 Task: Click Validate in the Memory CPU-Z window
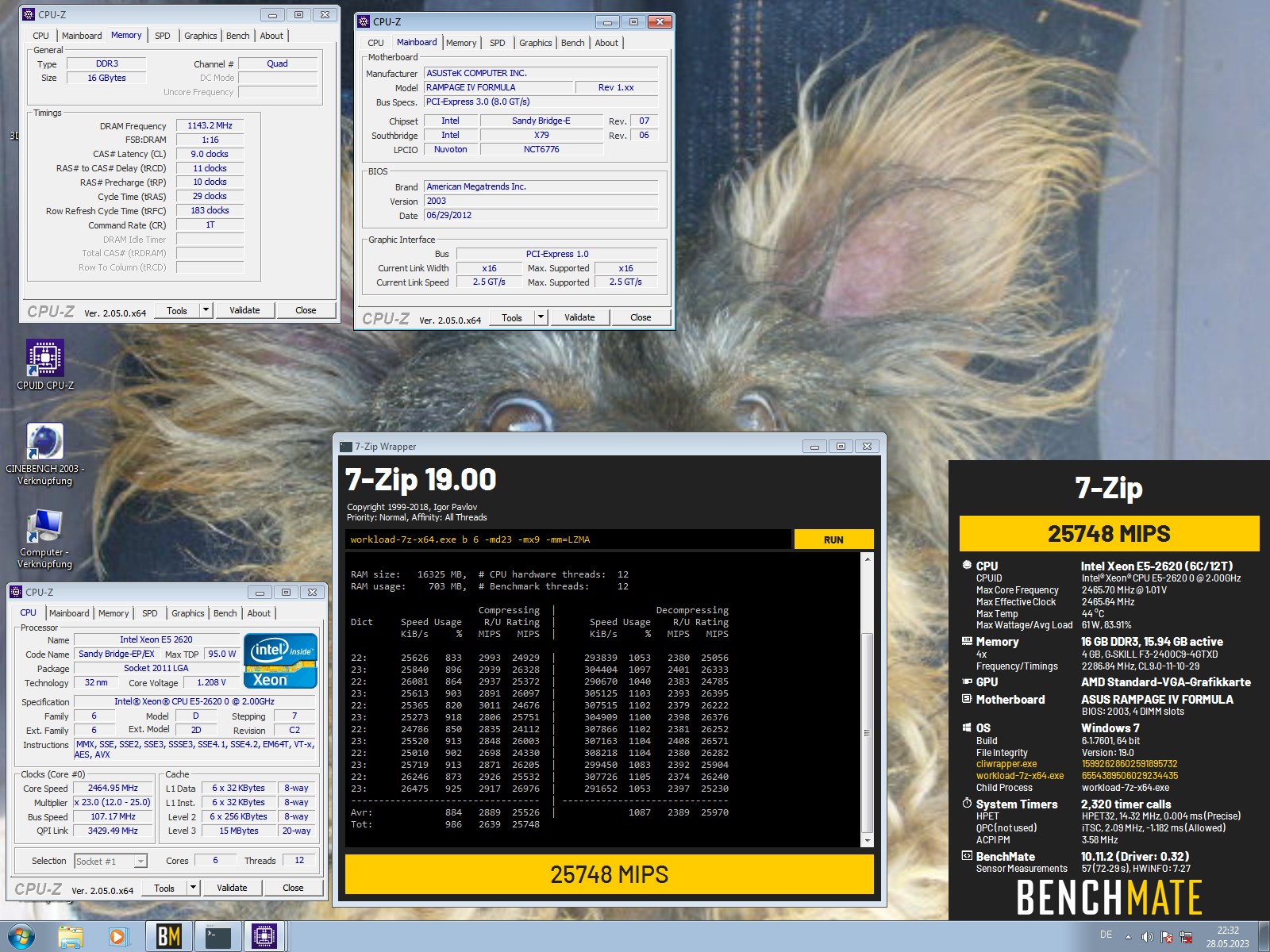tap(244, 310)
